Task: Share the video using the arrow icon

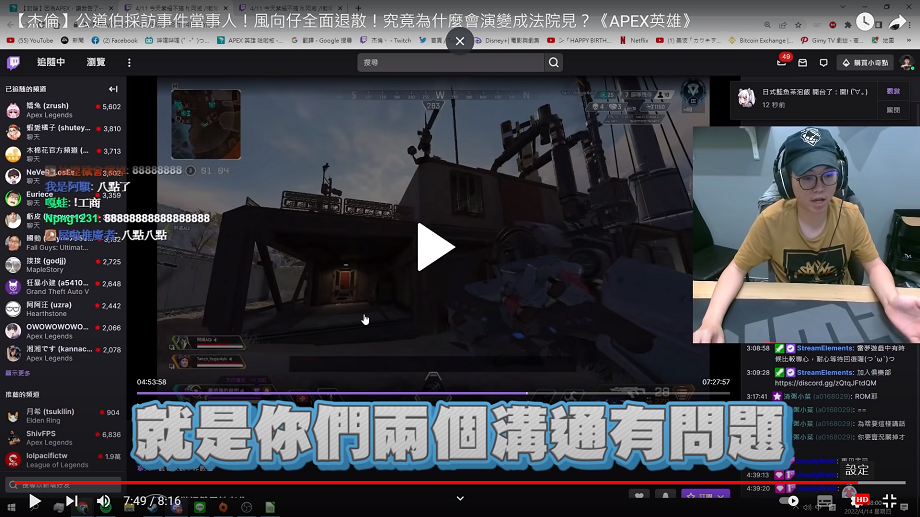Action: [x=898, y=22]
